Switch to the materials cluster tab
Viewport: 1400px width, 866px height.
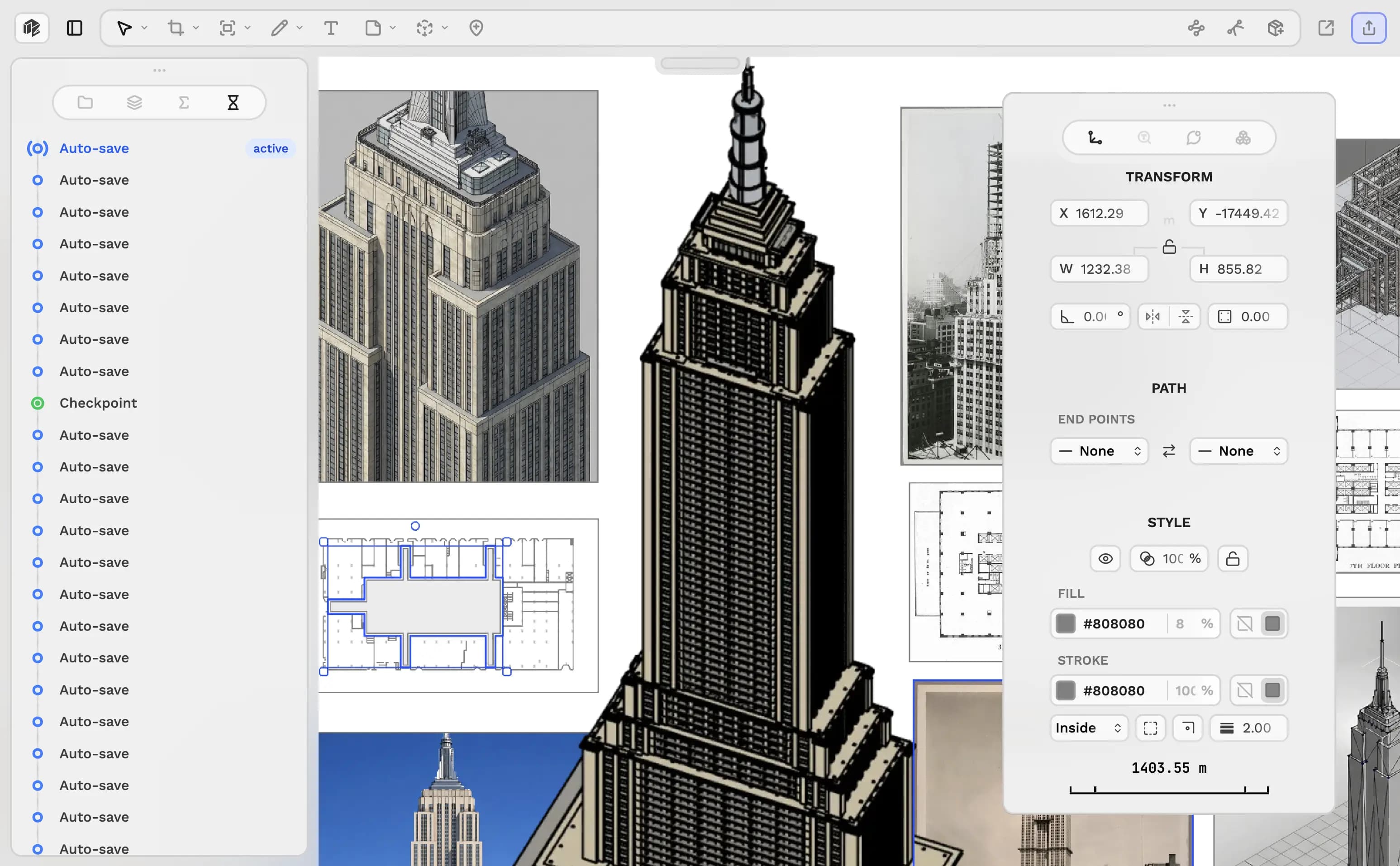click(x=1243, y=138)
